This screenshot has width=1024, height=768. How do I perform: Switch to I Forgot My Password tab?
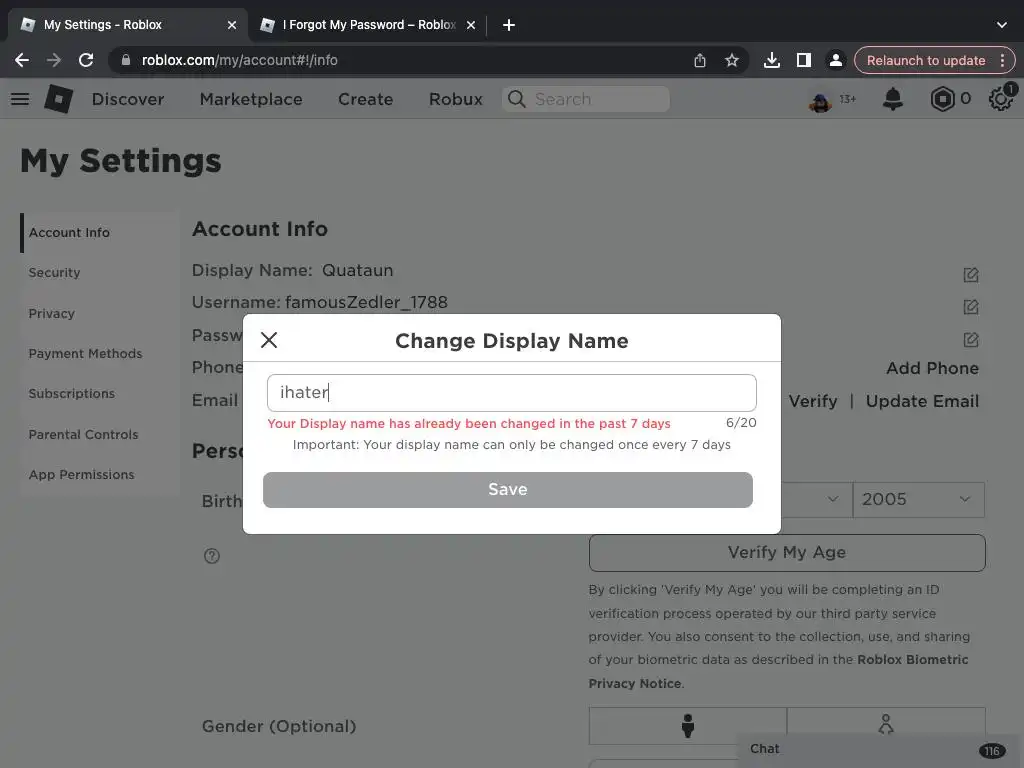(369, 25)
